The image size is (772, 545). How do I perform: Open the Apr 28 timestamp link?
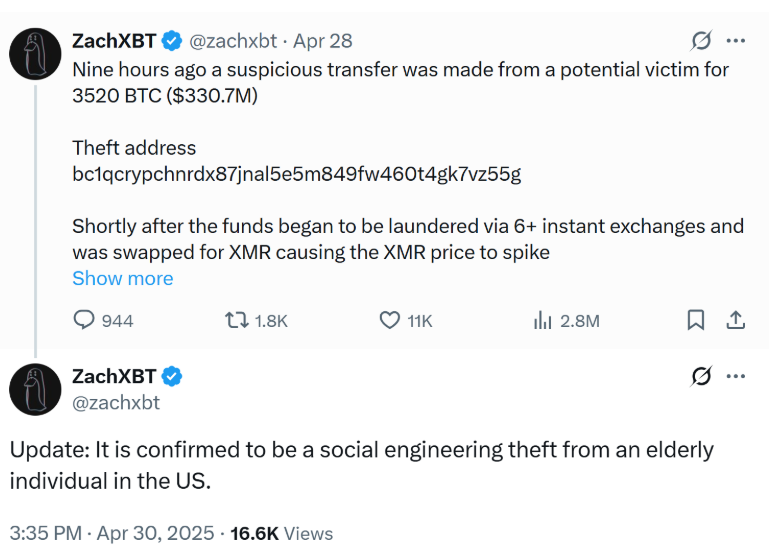(x=323, y=41)
